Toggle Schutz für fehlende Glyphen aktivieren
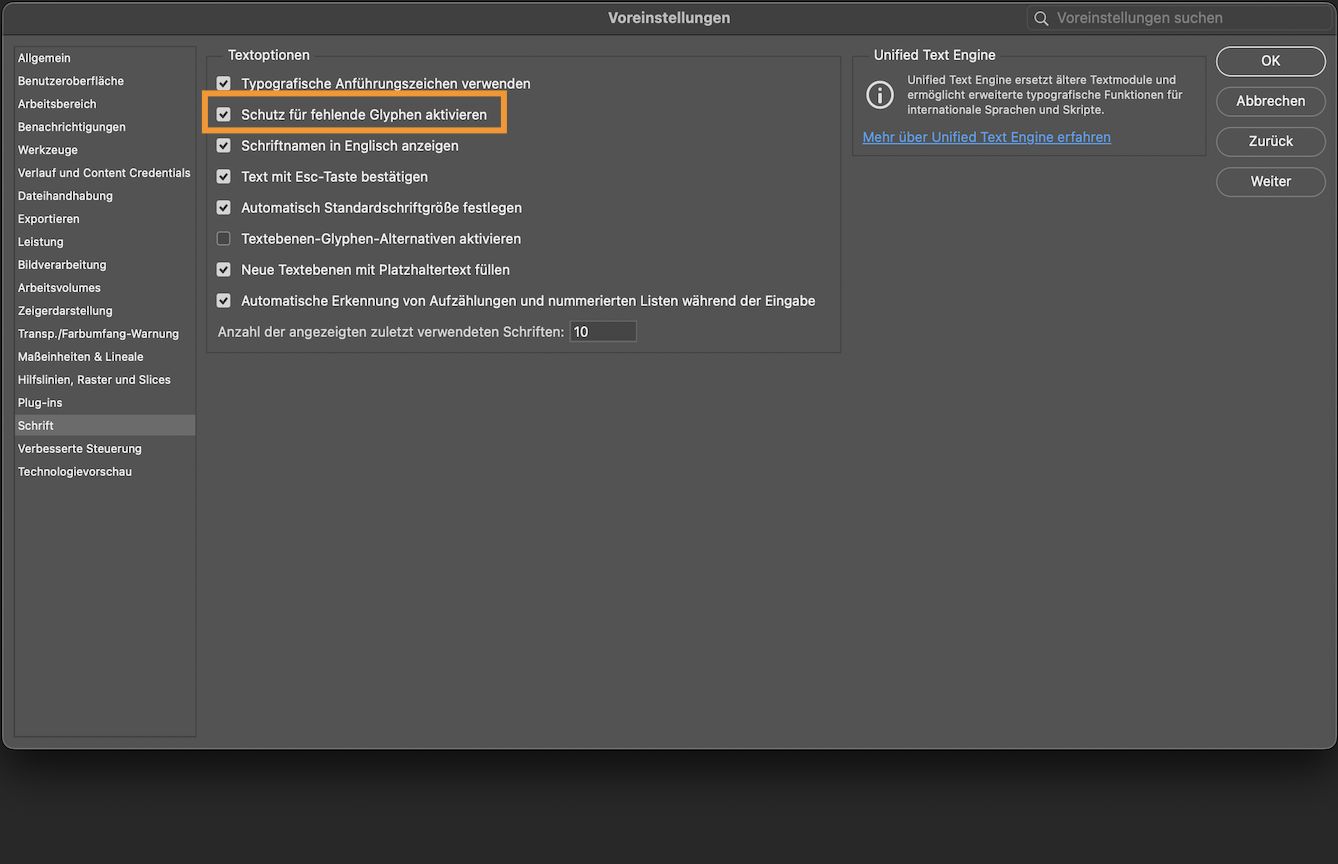 [x=224, y=115]
